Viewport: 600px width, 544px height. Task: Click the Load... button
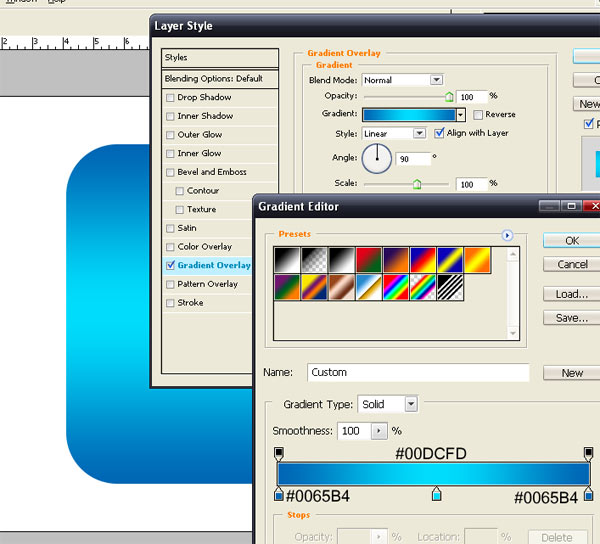tap(572, 294)
